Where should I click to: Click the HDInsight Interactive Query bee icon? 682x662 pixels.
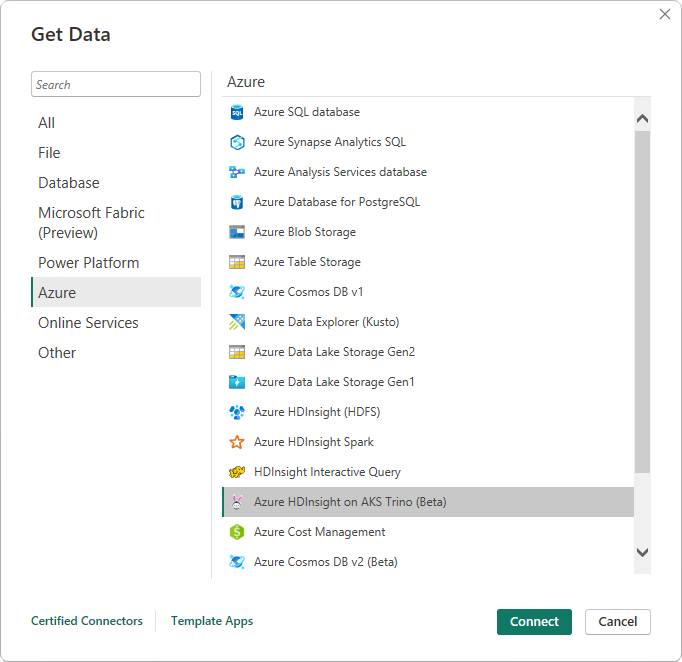point(237,472)
